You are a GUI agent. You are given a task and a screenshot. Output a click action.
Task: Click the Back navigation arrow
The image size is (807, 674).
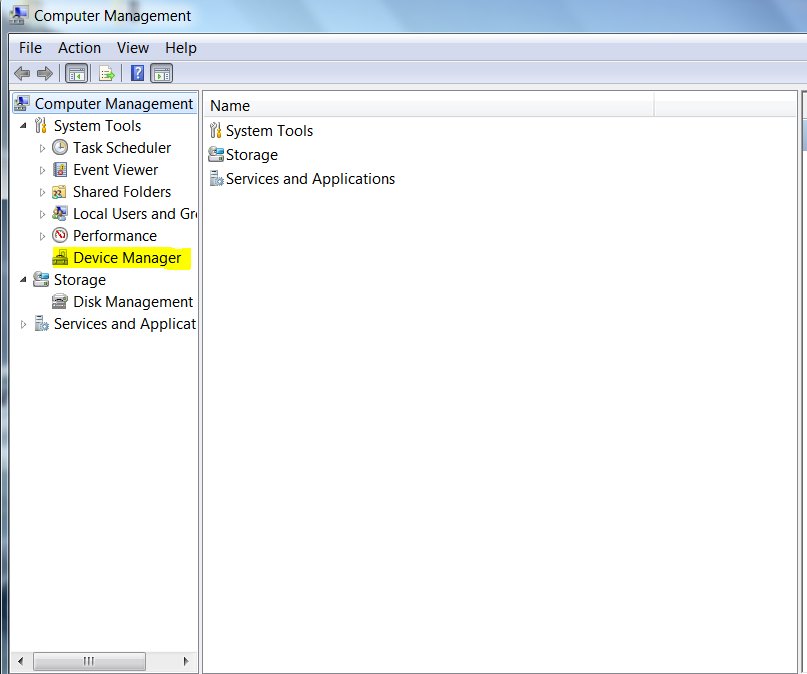[21, 72]
